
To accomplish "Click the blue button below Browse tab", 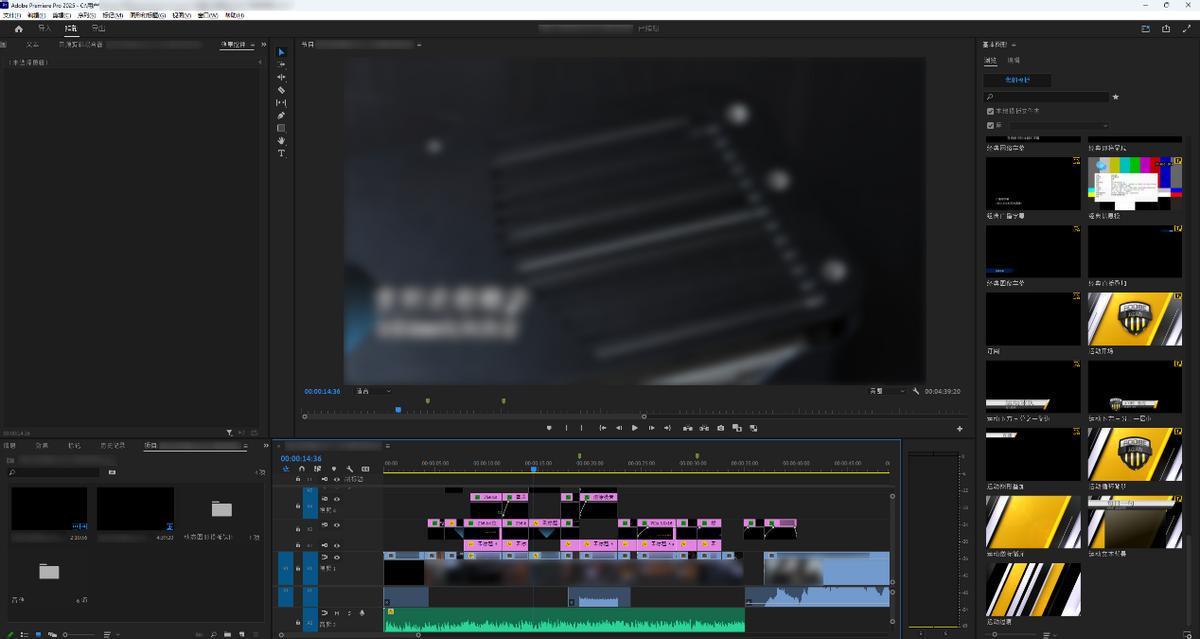I will pyautogui.click(x=1017, y=80).
